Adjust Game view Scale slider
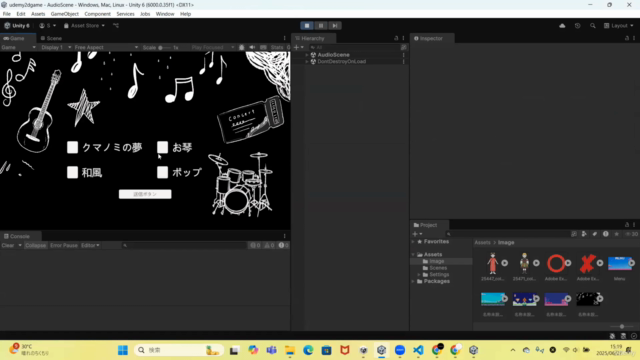This screenshot has width=640, height=360. [x=164, y=47]
